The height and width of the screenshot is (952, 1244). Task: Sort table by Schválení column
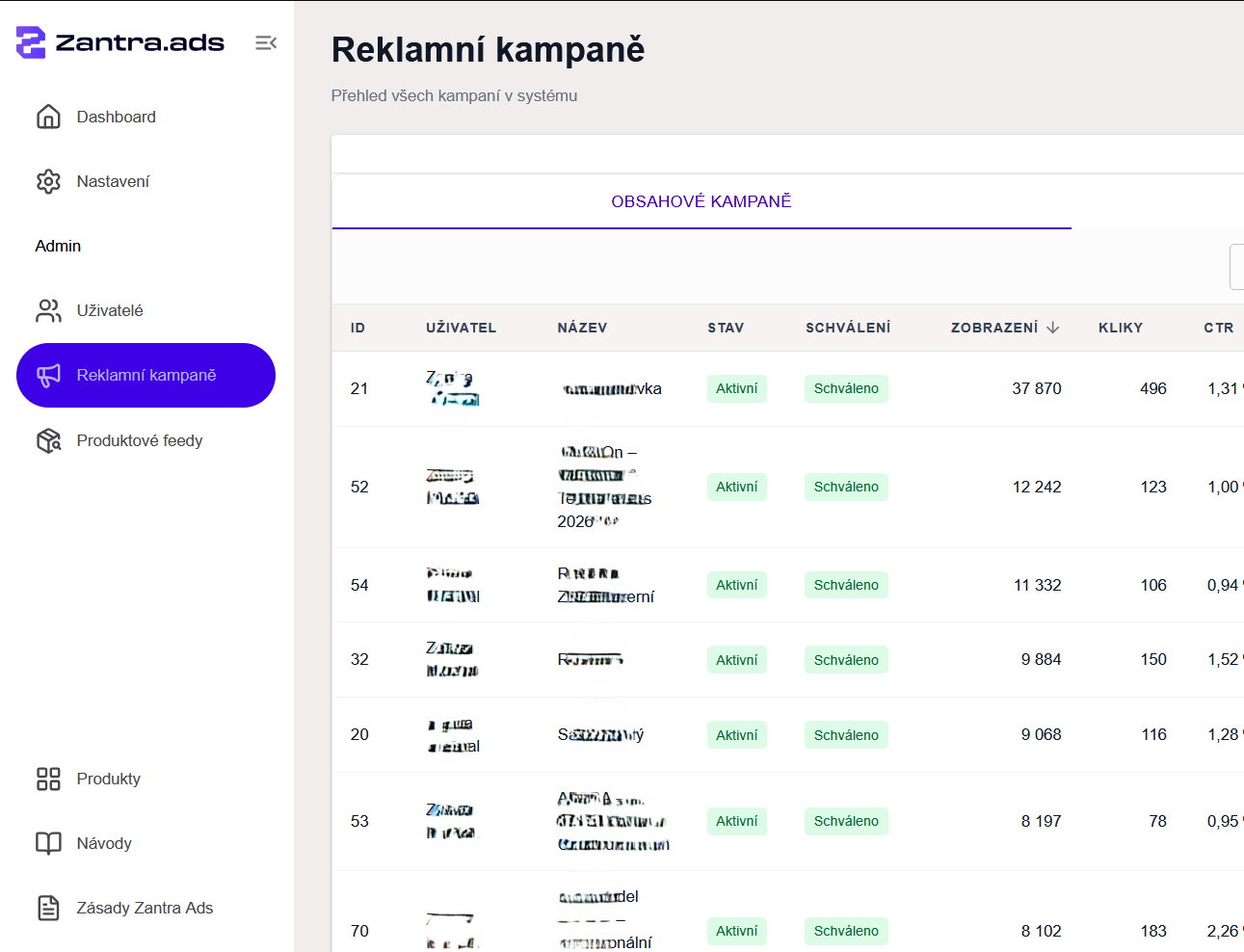point(848,328)
